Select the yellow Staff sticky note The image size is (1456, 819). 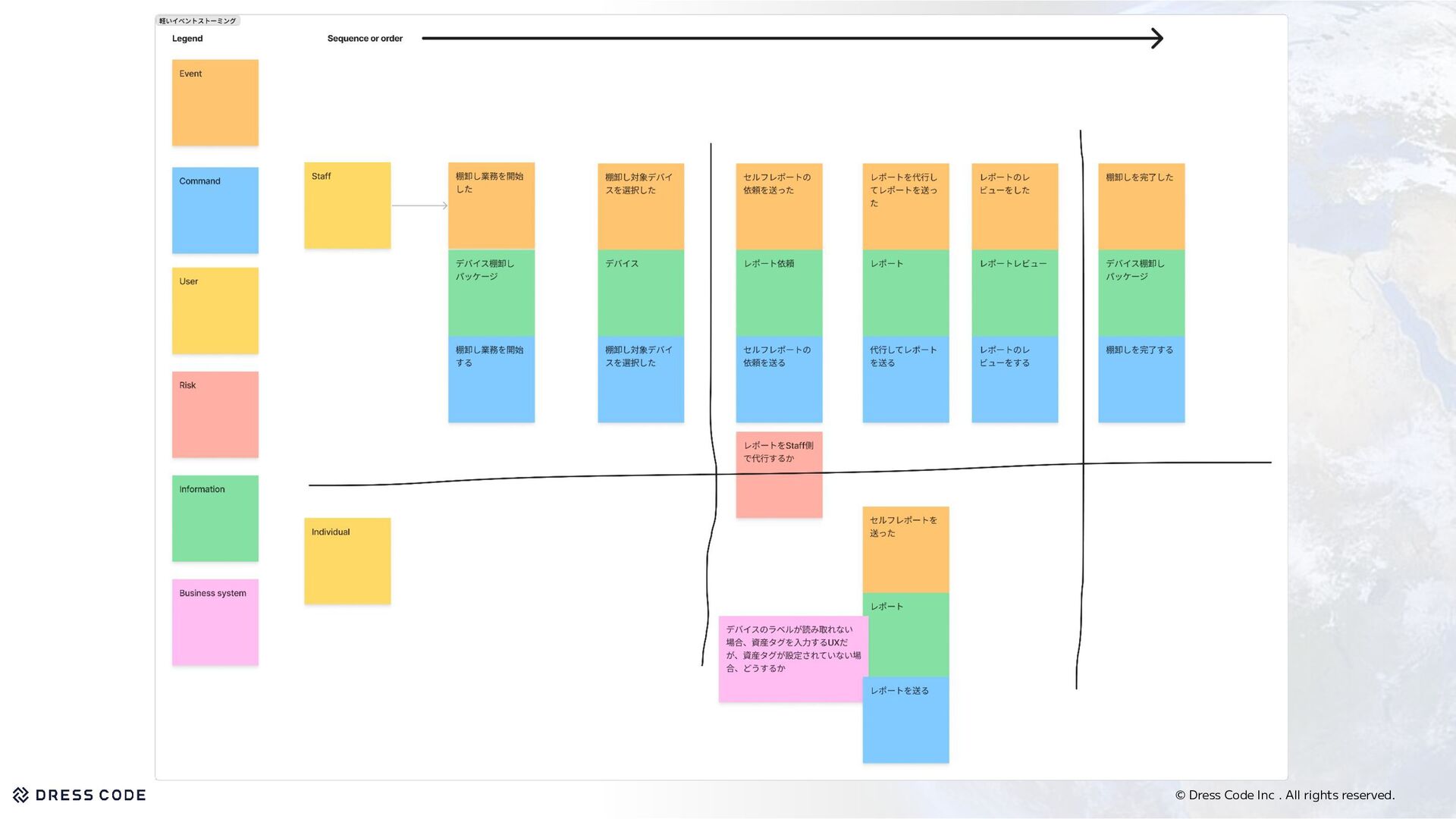click(x=347, y=205)
